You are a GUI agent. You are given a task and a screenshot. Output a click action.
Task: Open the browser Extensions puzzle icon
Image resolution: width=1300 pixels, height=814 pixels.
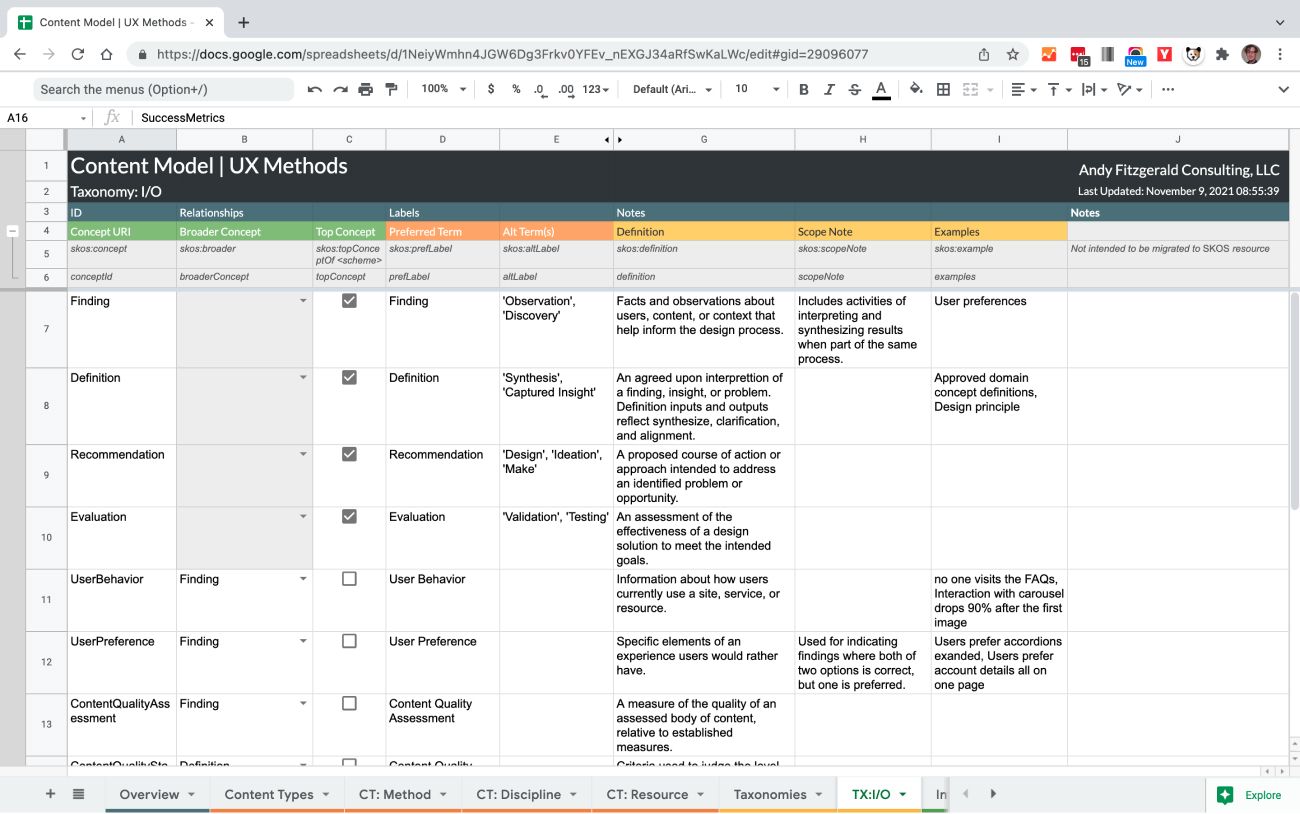(x=1222, y=55)
